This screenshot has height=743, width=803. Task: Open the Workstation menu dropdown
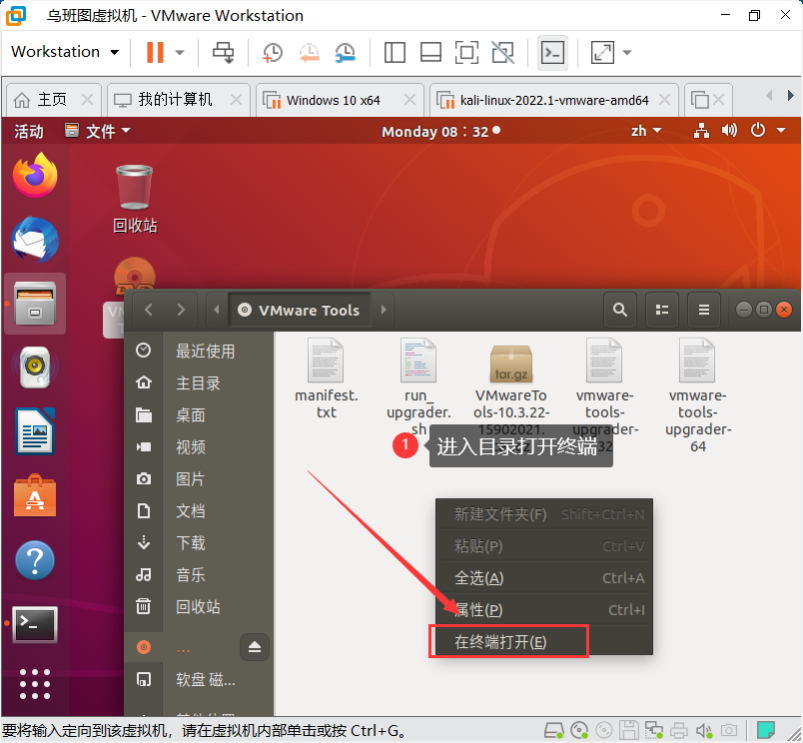(x=65, y=52)
